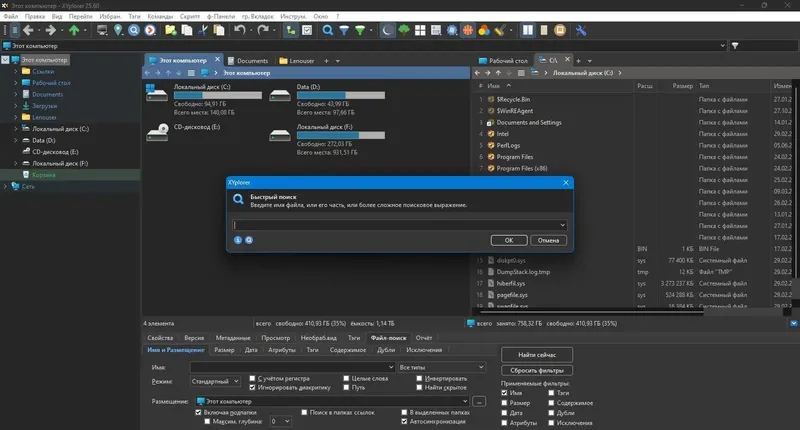Click the Cut scissors icon
The height and width of the screenshot is (430, 800).
pyautogui.click(x=203, y=31)
